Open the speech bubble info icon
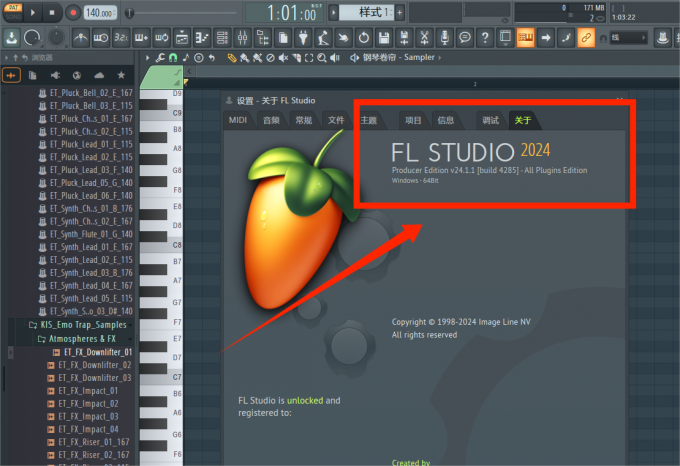Screen dimensions: 680x466 click(465, 38)
